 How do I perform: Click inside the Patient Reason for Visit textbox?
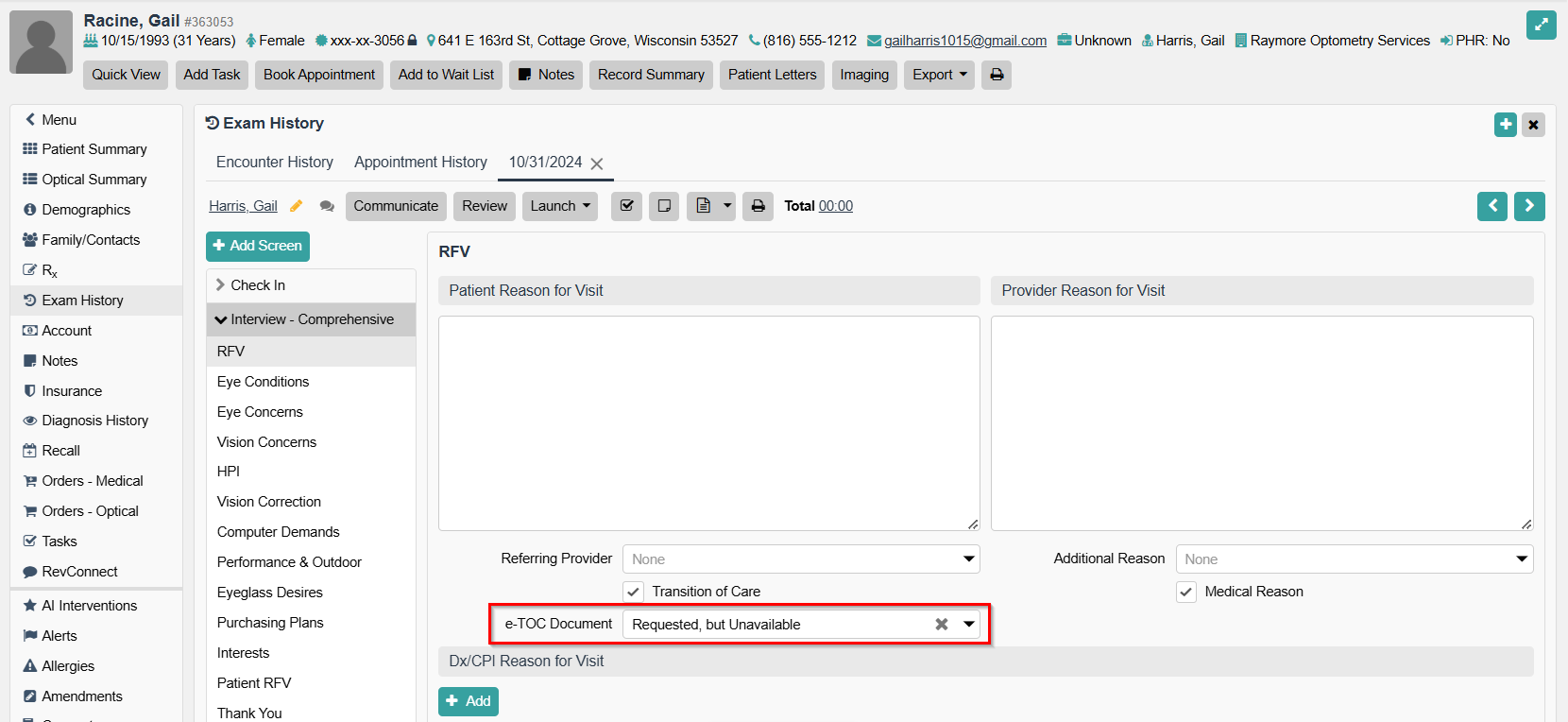click(x=708, y=422)
